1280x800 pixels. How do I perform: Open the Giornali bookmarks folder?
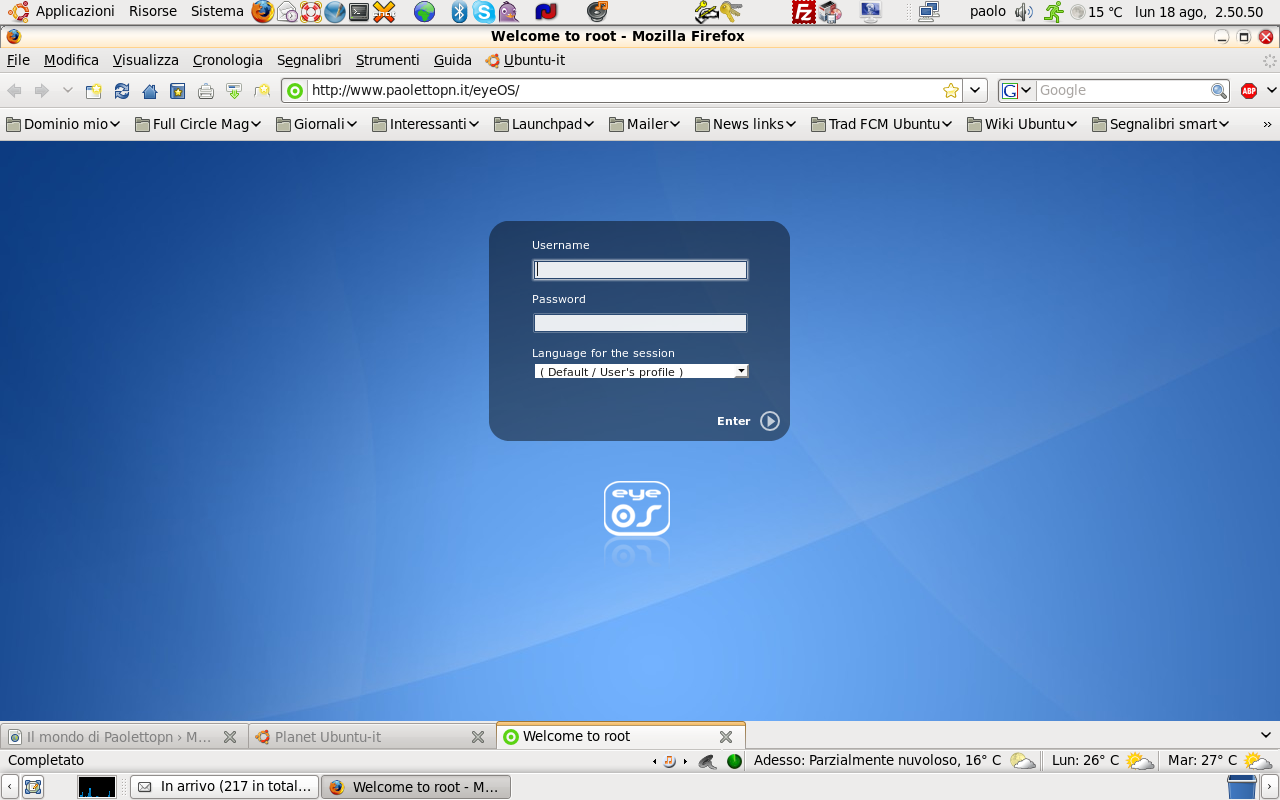(x=317, y=124)
